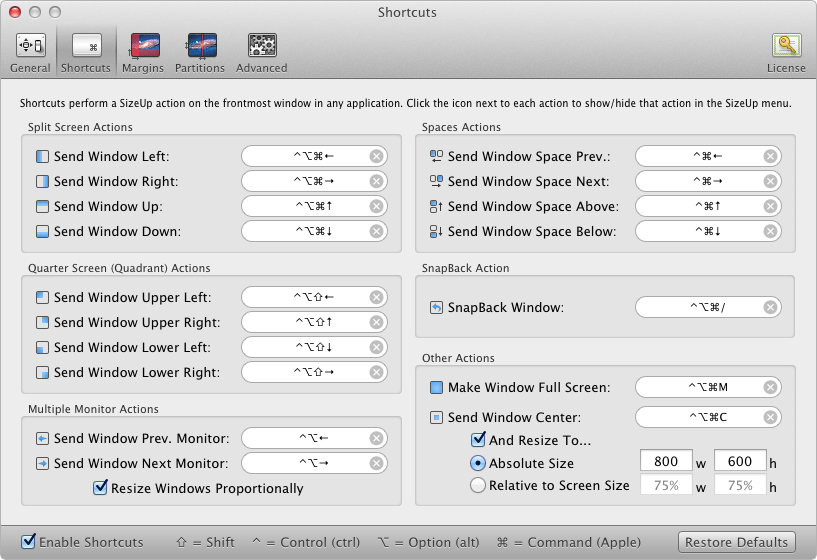Open the Partitions tab
This screenshot has height=560, width=817.
pos(200,52)
